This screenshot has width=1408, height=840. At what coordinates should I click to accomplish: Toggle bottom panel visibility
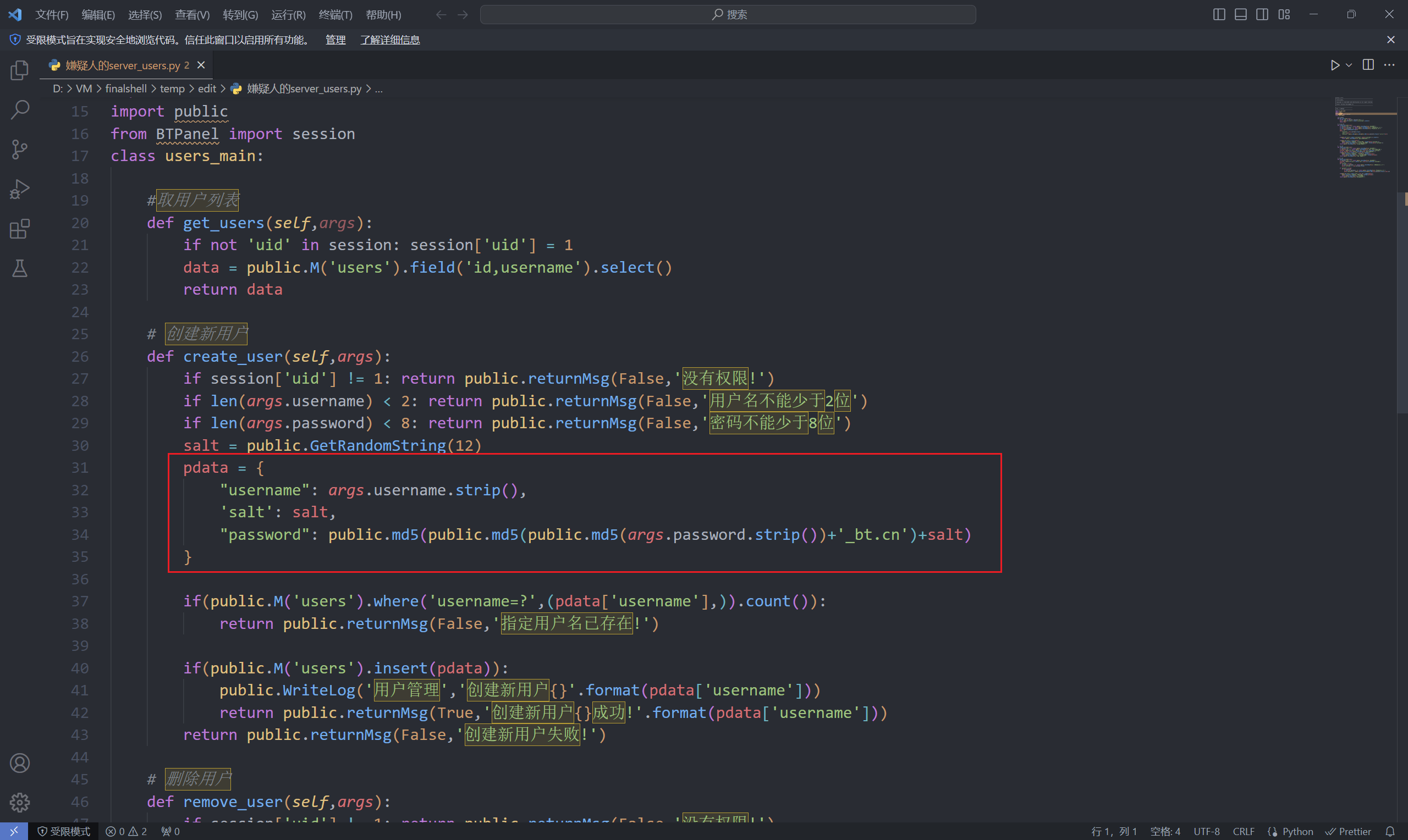pos(1240,14)
